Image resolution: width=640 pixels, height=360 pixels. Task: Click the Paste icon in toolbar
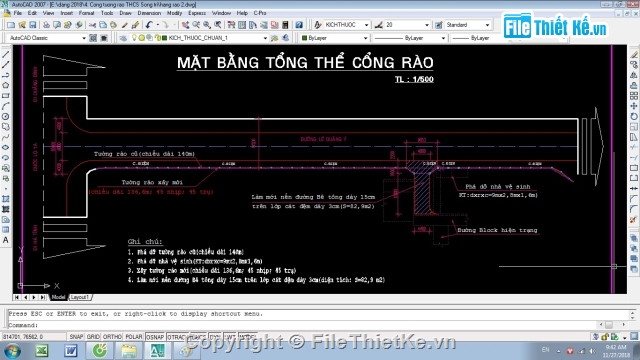point(113,25)
